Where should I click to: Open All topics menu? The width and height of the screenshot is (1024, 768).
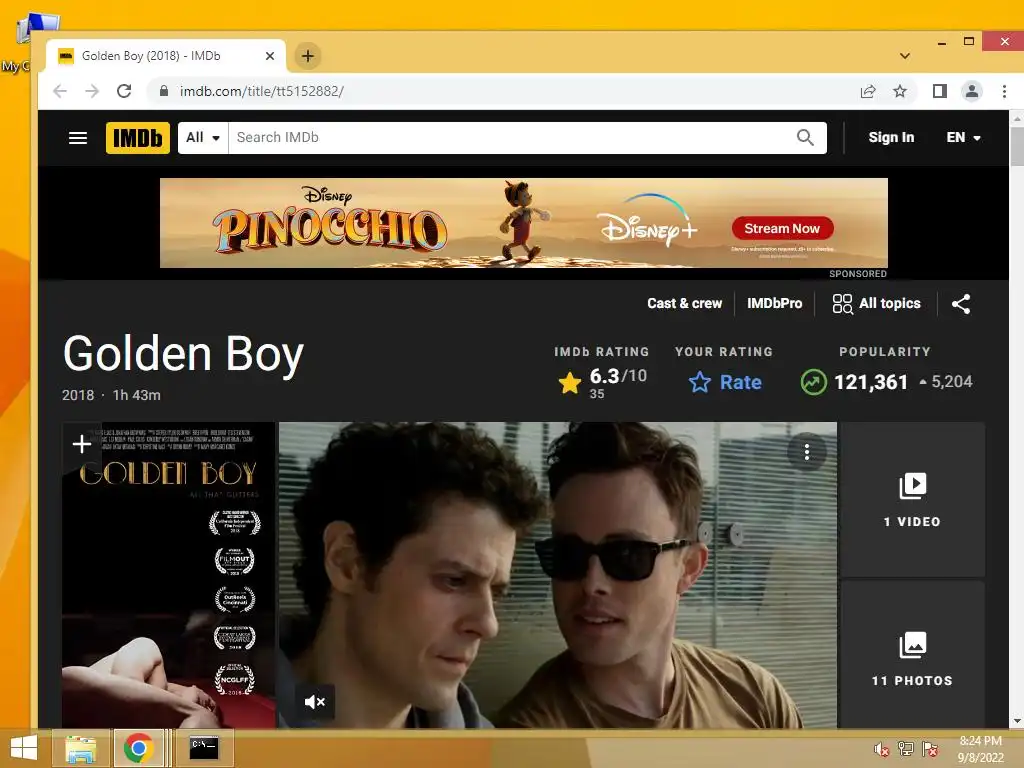pyautogui.click(x=876, y=304)
